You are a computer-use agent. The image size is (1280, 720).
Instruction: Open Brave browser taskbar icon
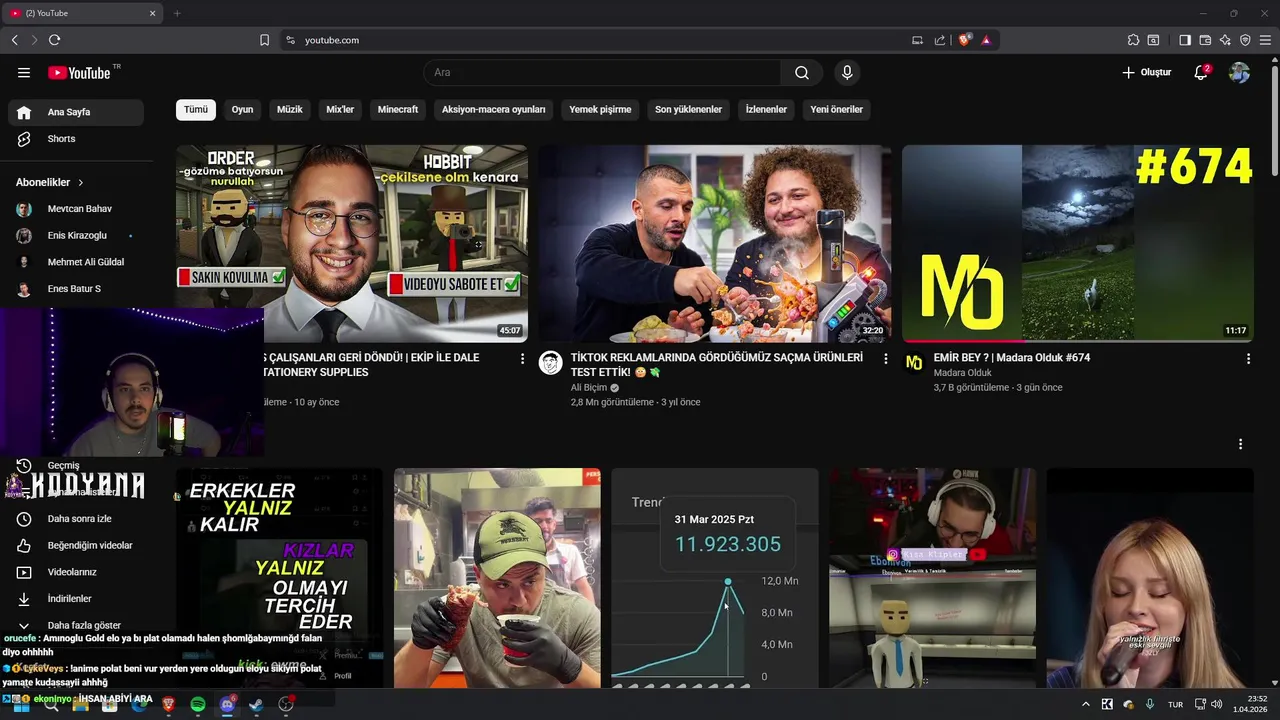[x=168, y=705]
